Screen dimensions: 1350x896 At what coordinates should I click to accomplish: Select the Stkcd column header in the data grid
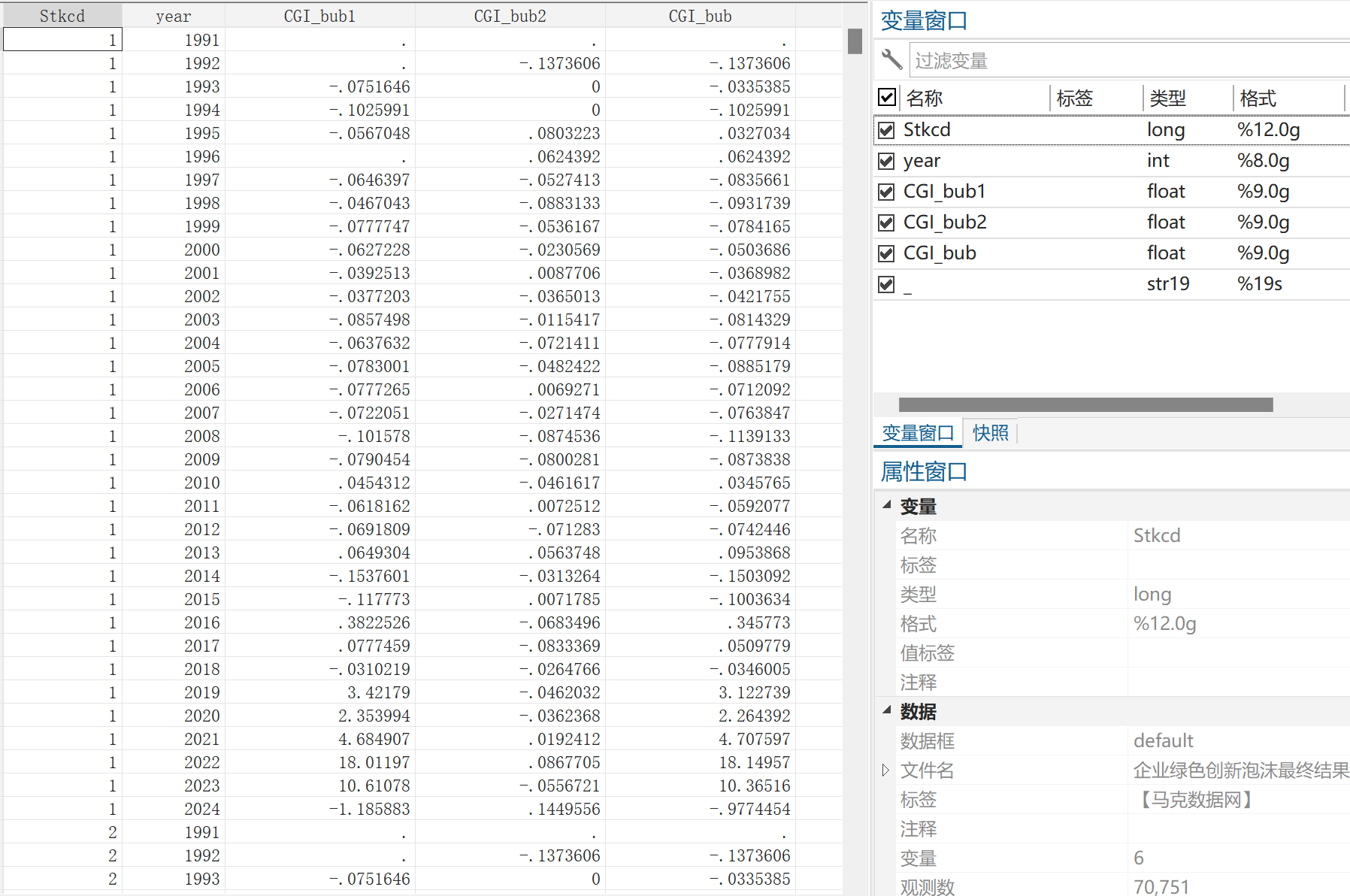[x=62, y=16]
